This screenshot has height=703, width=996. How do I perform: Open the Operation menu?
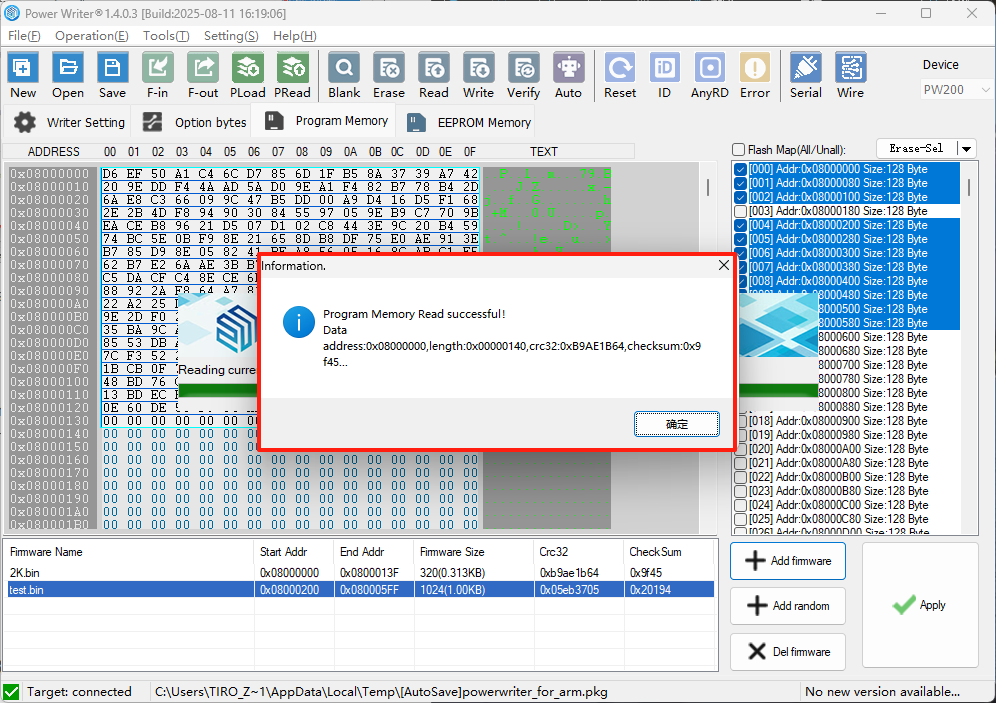point(91,36)
